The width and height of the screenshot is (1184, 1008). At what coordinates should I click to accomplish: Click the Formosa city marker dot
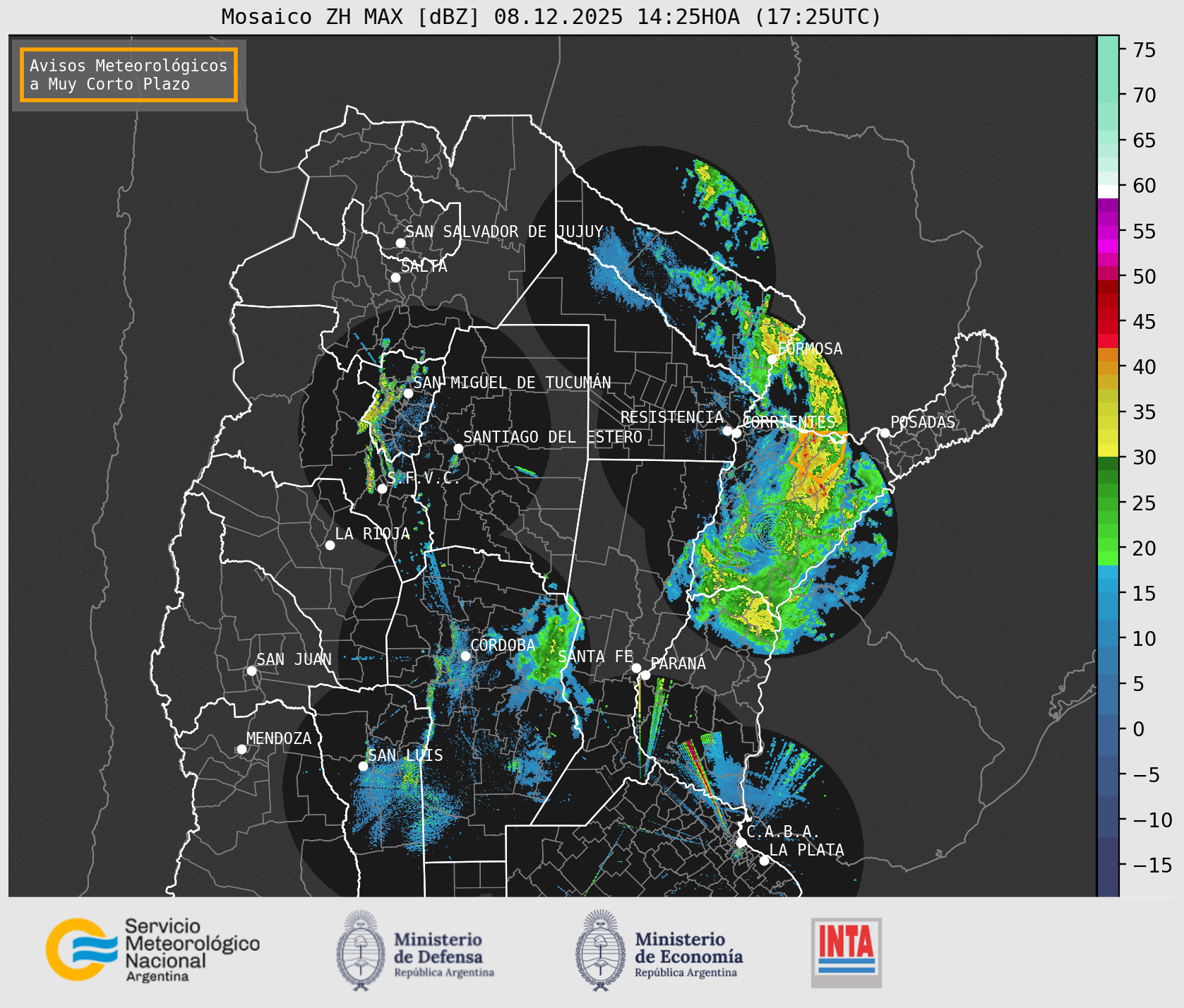point(772,359)
